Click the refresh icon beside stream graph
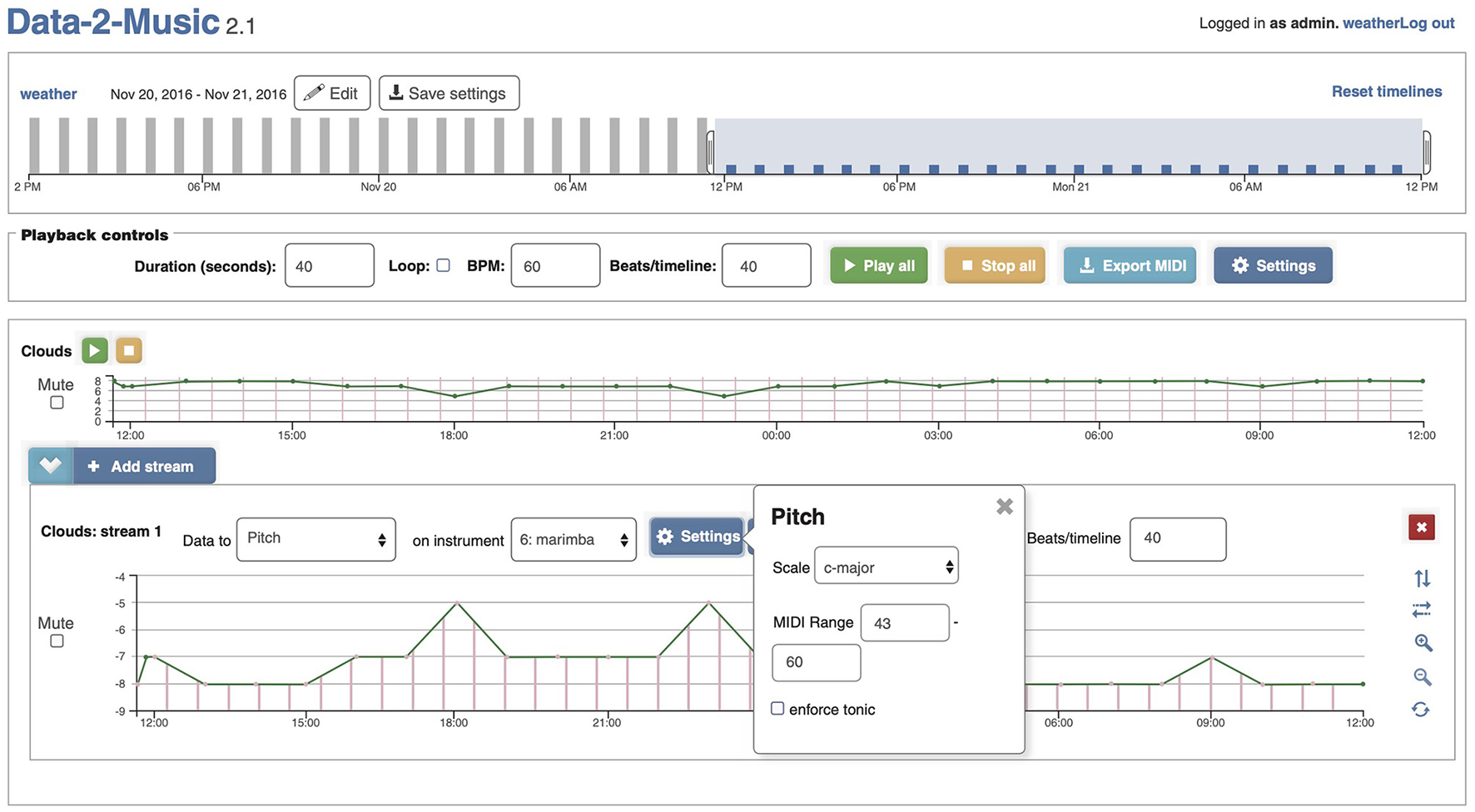The image size is (1475, 812). point(1421,710)
